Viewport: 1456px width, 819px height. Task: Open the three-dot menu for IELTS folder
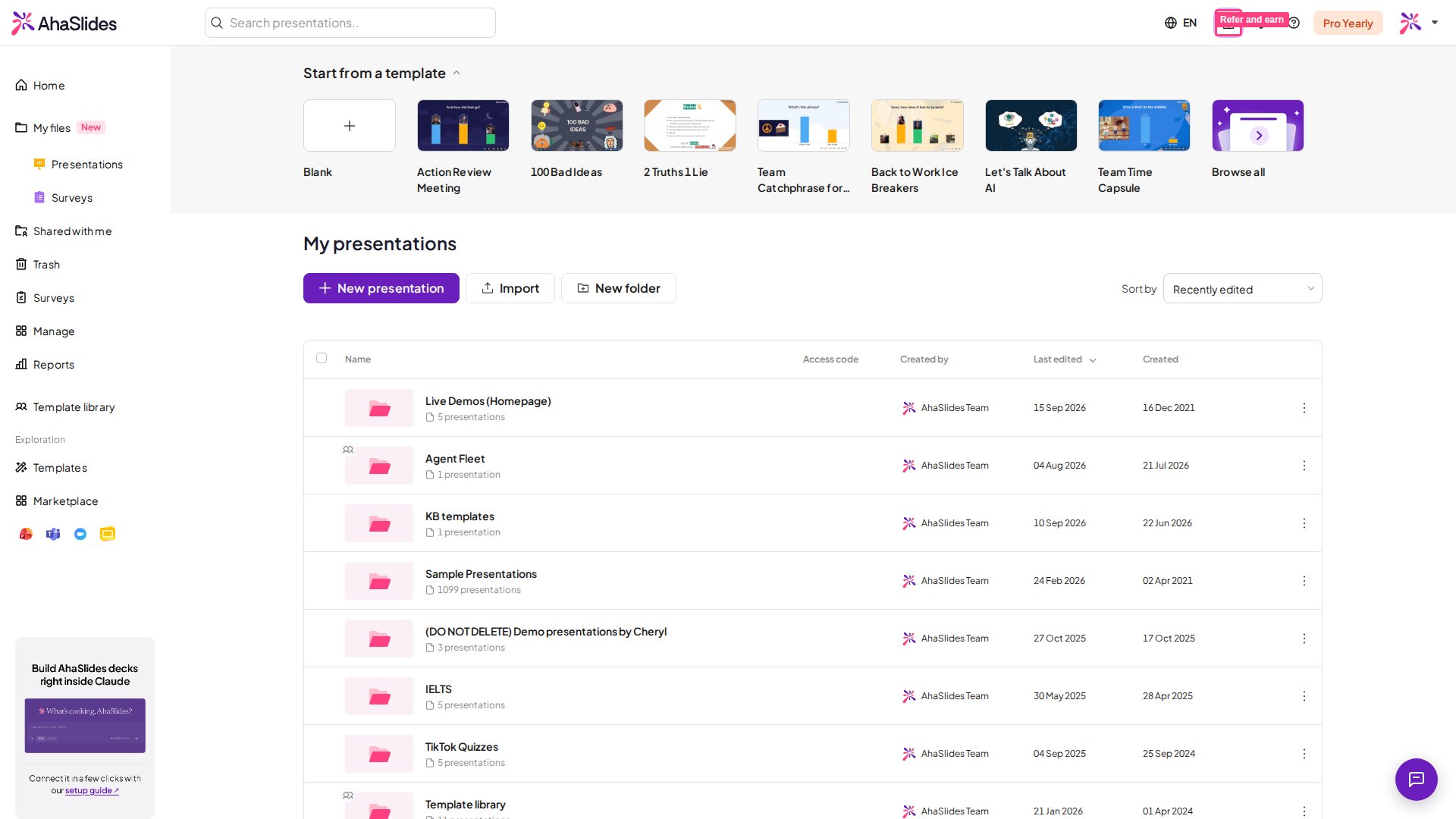[1304, 696]
